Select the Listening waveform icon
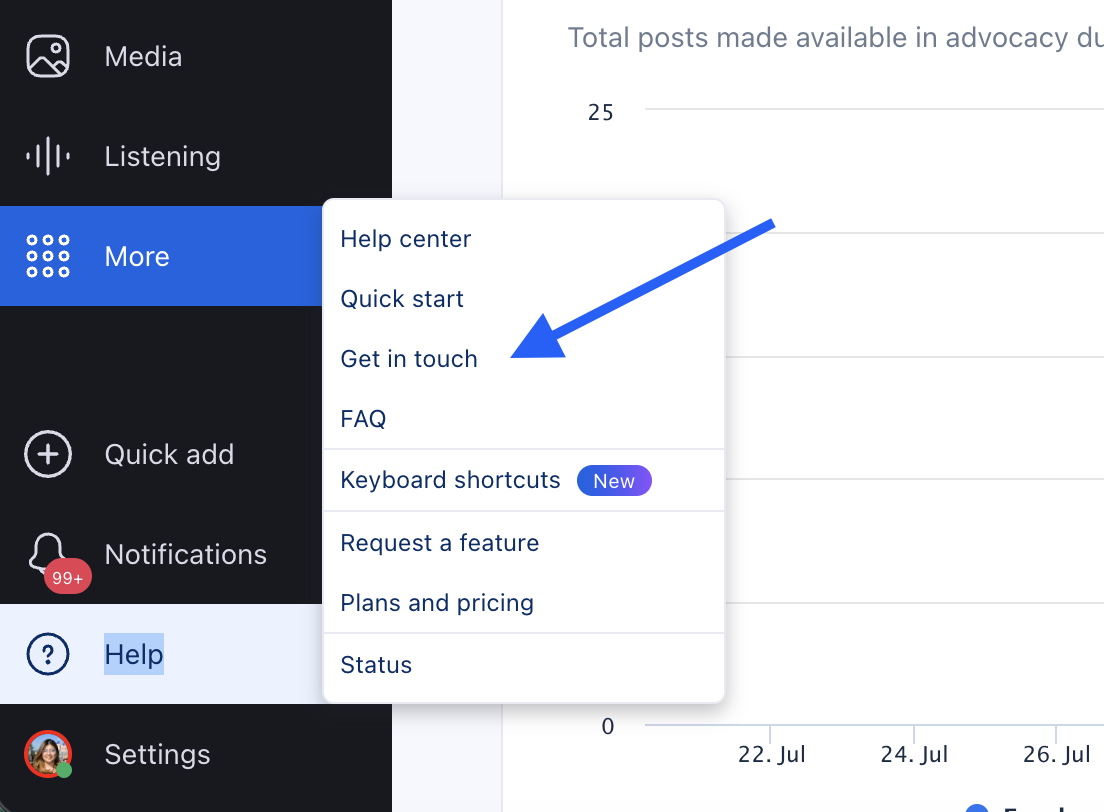The height and width of the screenshot is (812, 1104). point(48,156)
